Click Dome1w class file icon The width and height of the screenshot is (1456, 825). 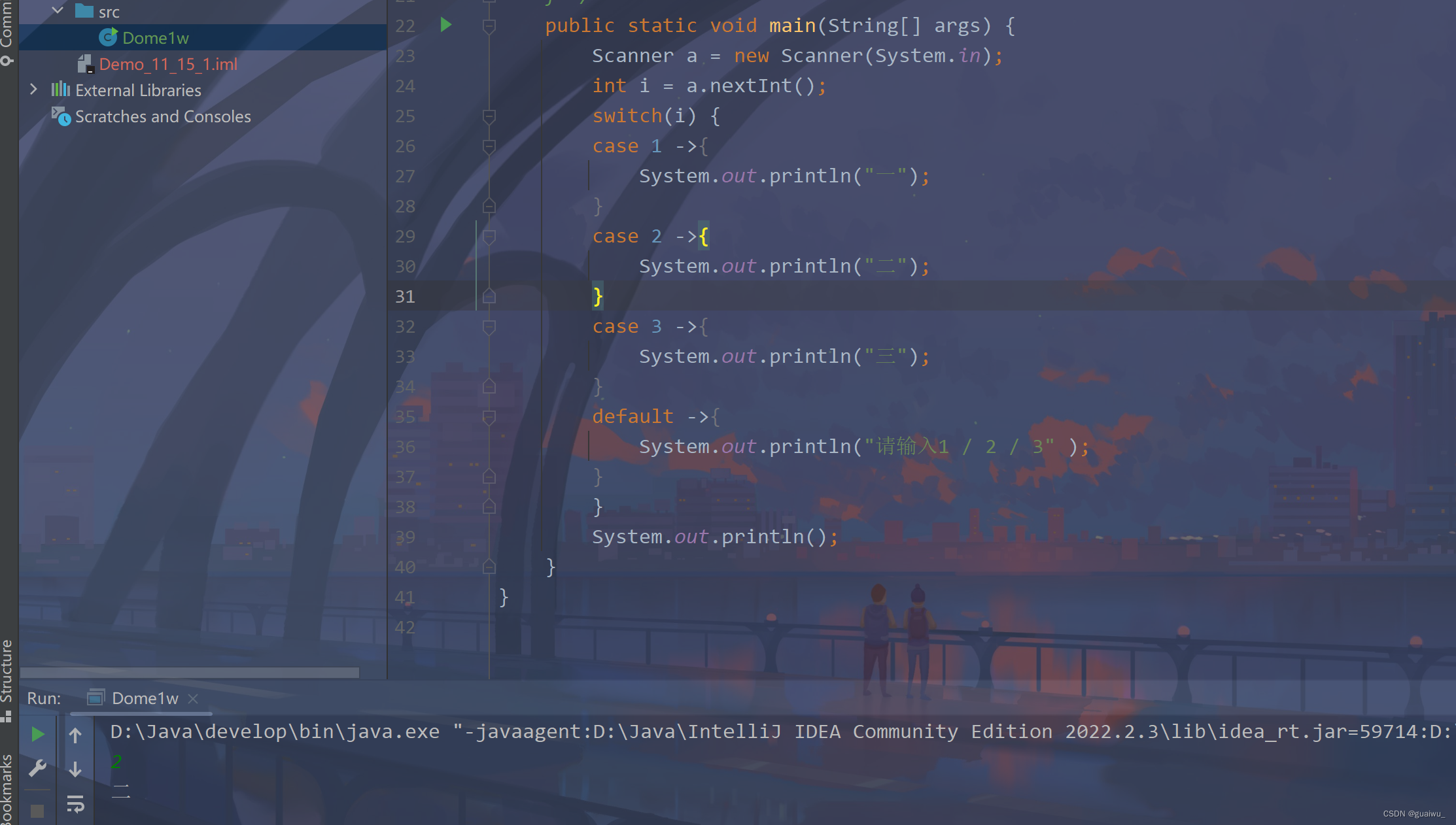(108, 37)
